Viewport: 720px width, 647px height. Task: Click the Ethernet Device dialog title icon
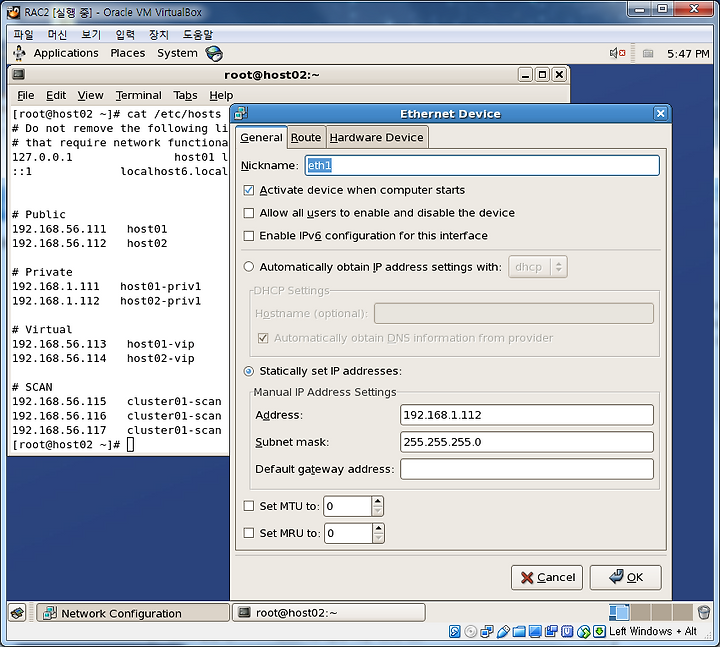click(x=241, y=113)
